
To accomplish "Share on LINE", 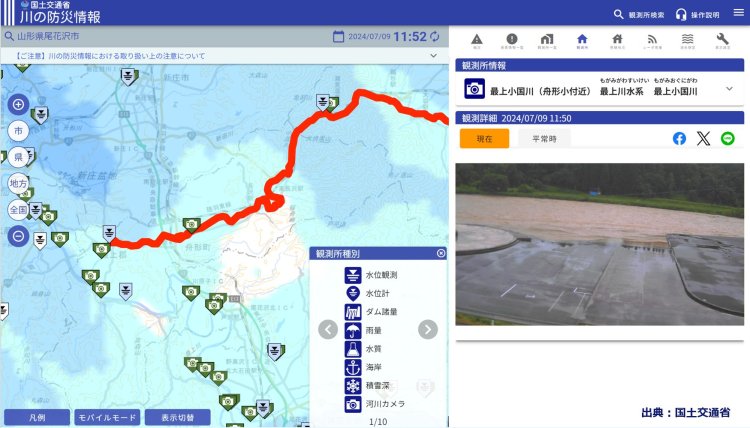I will click(728, 139).
